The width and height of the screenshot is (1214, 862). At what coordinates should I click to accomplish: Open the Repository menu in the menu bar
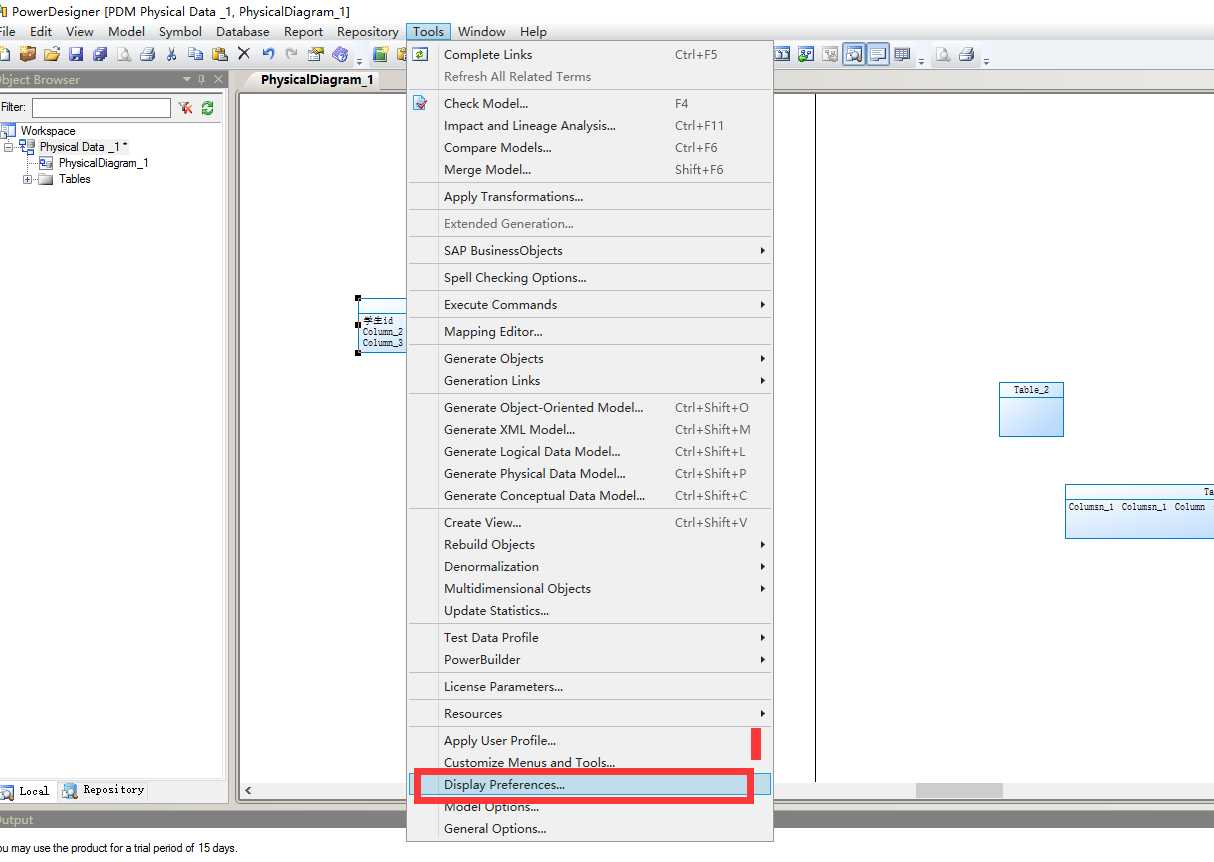368,31
